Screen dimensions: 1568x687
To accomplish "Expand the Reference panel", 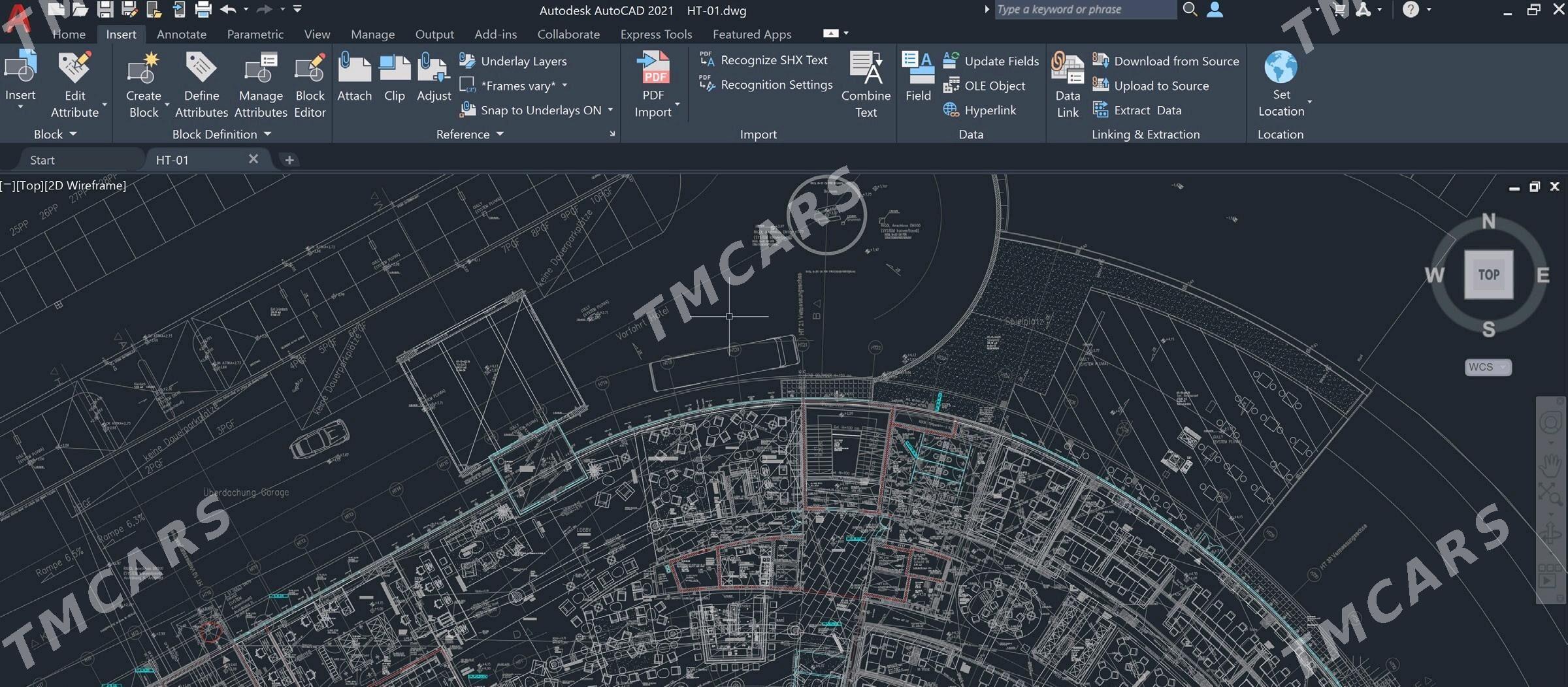I will pos(470,134).
